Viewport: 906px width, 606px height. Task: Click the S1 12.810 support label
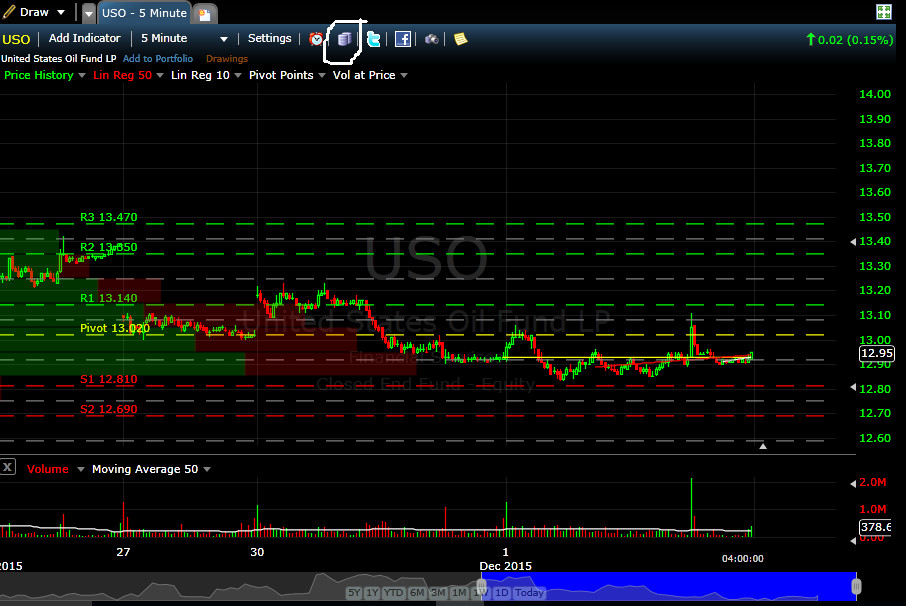[109, 379]
